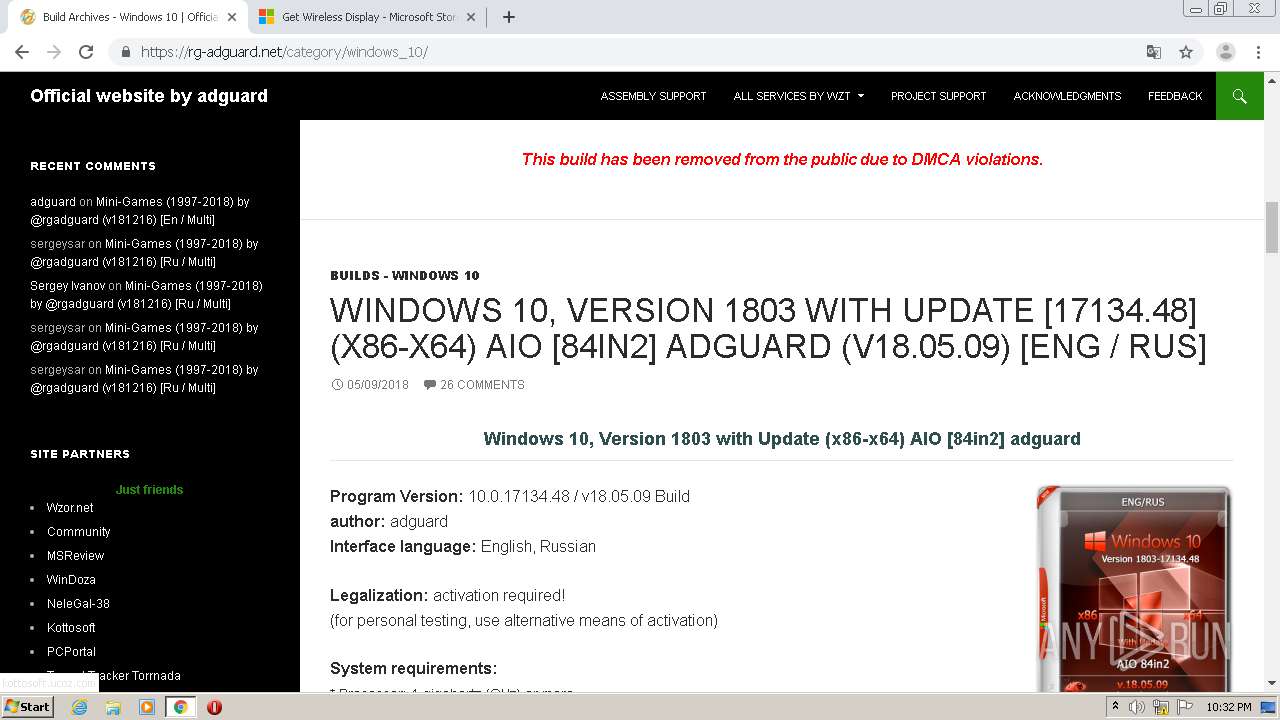Close the Get Wireless Display tab
This screenshot has height=720, width=1280.
point(470,17)
